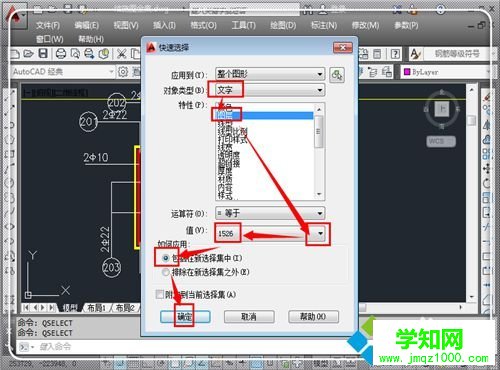Select 厚度 in the properties list
The image size is (500, 370).
[225, 171]
